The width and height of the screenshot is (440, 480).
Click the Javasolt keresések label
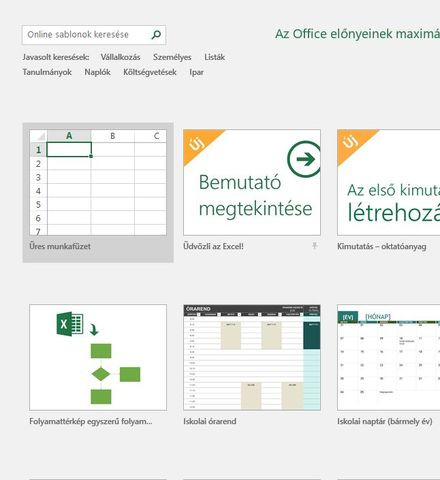pyautogui.click(x=56, y=57)
